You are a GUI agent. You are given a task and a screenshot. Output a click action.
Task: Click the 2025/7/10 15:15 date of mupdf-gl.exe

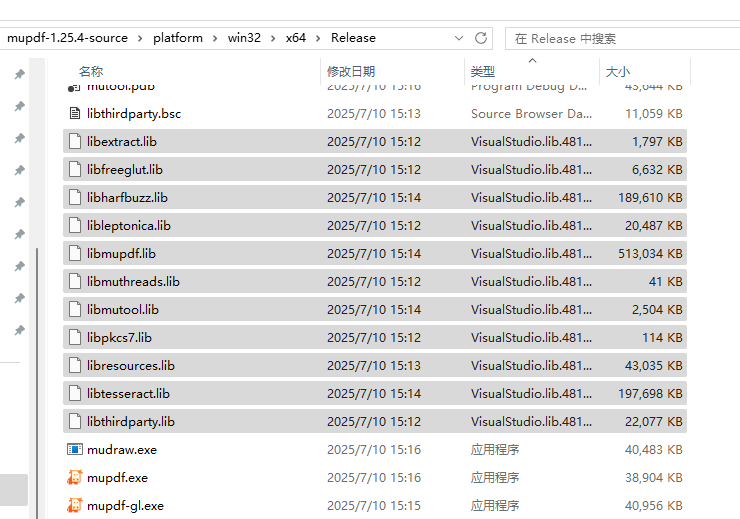[x=374, y=505]
